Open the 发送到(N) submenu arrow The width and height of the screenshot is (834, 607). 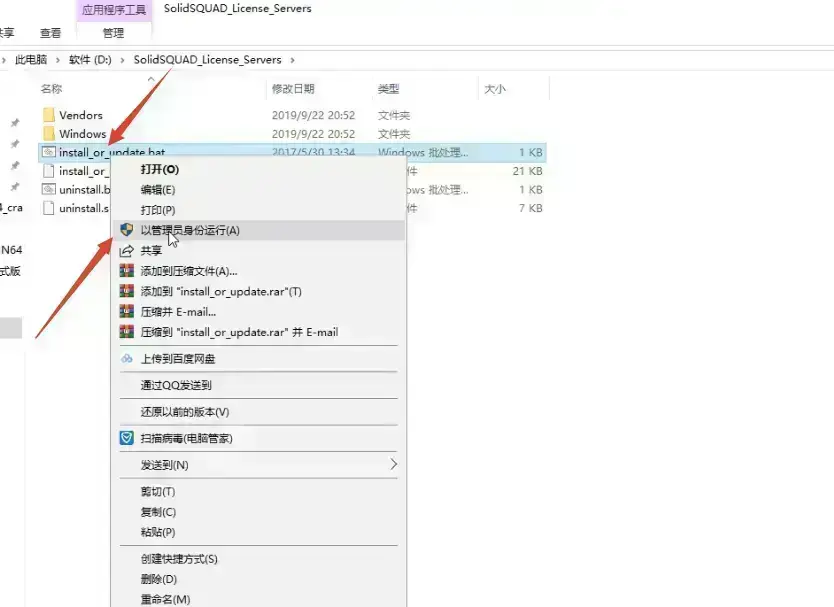pyautogui.click(x=394, y=464)
